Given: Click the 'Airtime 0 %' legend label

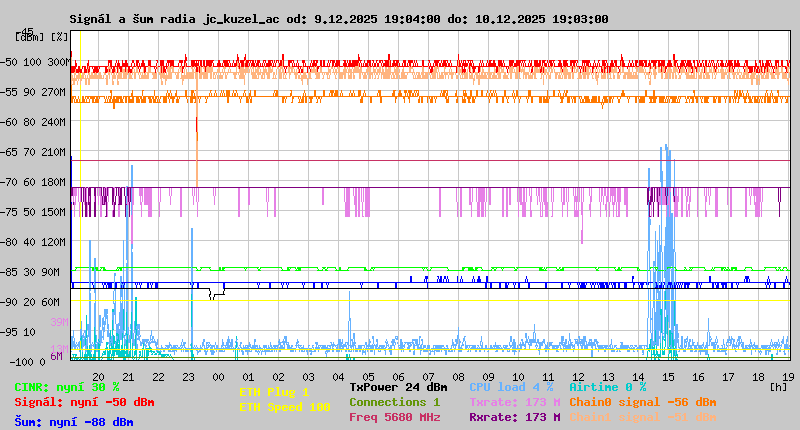Looking at the screenshot, I should coord(608,387).
